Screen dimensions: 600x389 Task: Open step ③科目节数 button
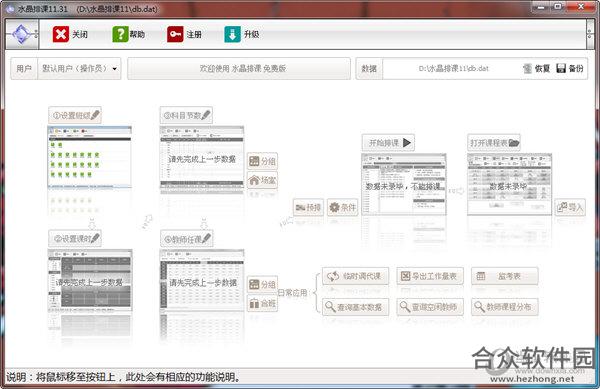pyautogui.click(x=186, y=115)
